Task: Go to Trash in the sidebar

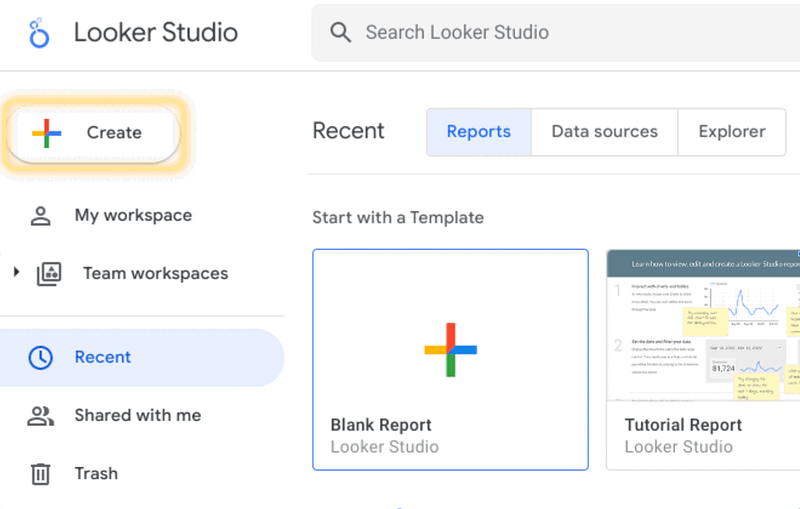Action: pyautogui.click(x=96, y=473)
